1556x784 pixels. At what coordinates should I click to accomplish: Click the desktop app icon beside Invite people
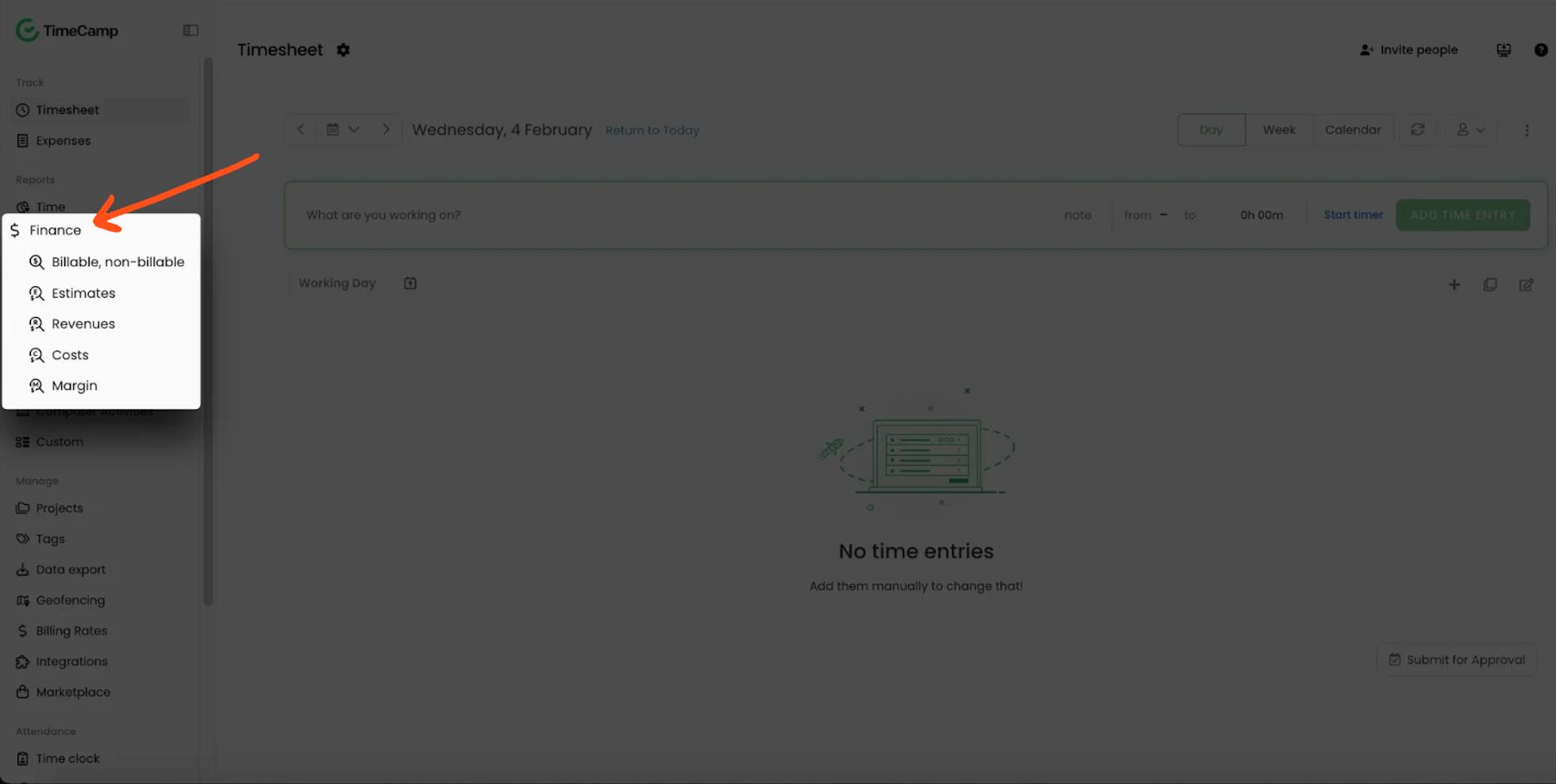1503,50
